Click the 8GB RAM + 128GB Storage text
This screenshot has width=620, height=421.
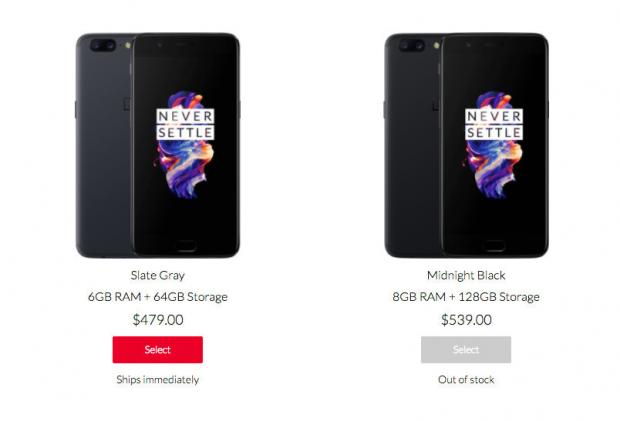466,297
